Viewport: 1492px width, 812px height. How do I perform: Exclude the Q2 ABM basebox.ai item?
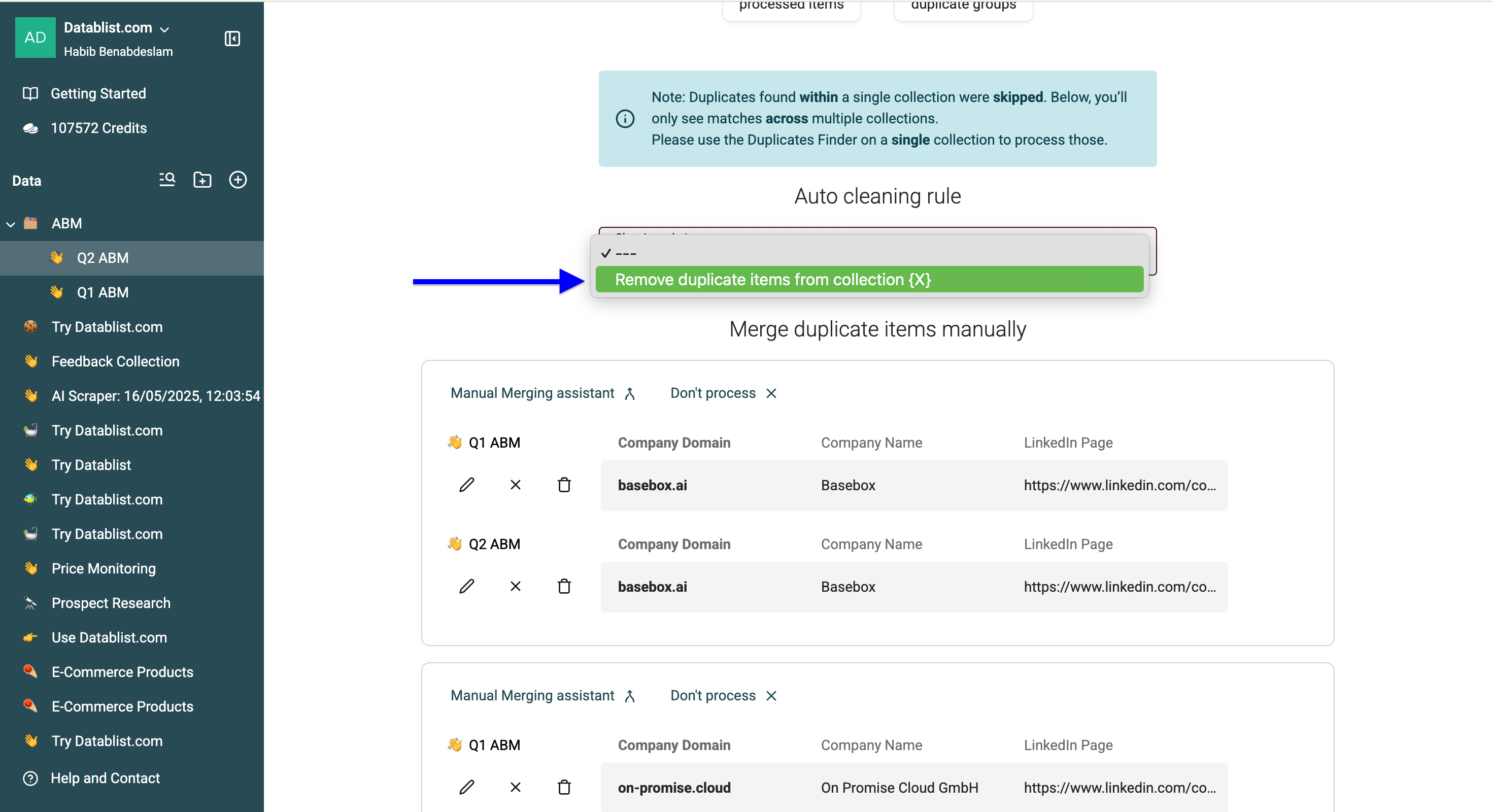click(515, 587)
